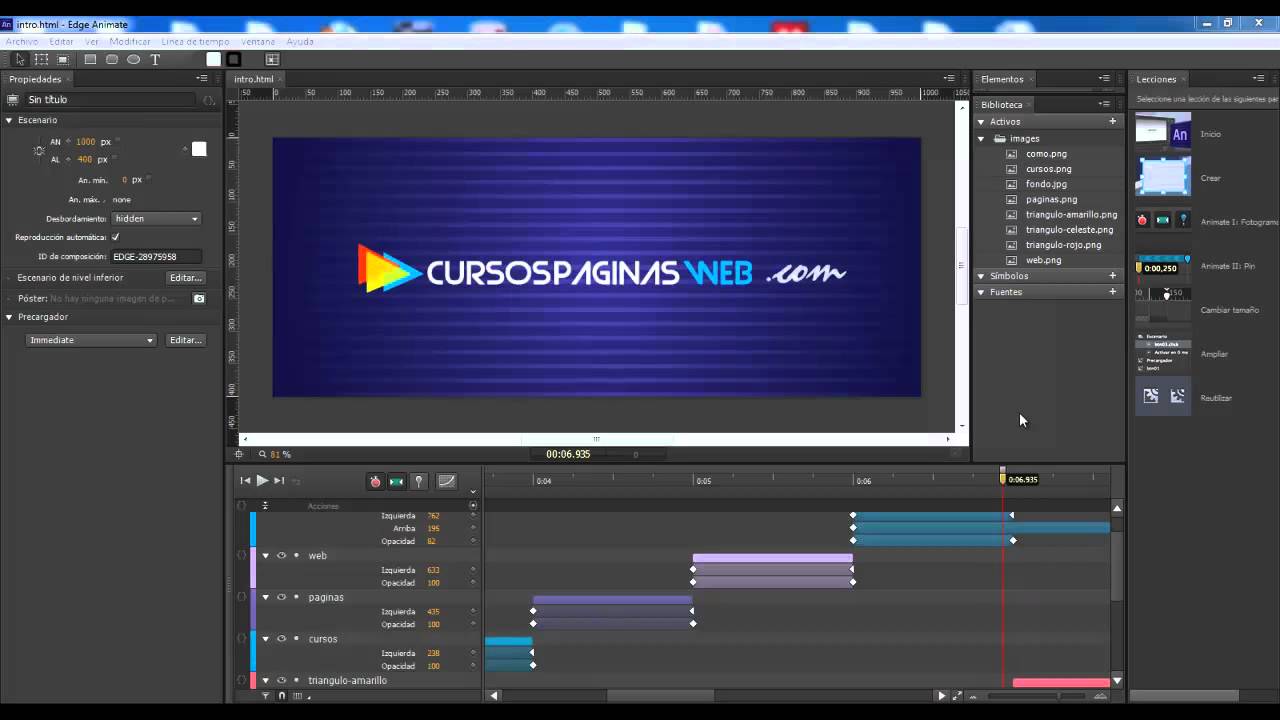
Task: Click center stage icon below canvas
Action: tap(239, 454)
